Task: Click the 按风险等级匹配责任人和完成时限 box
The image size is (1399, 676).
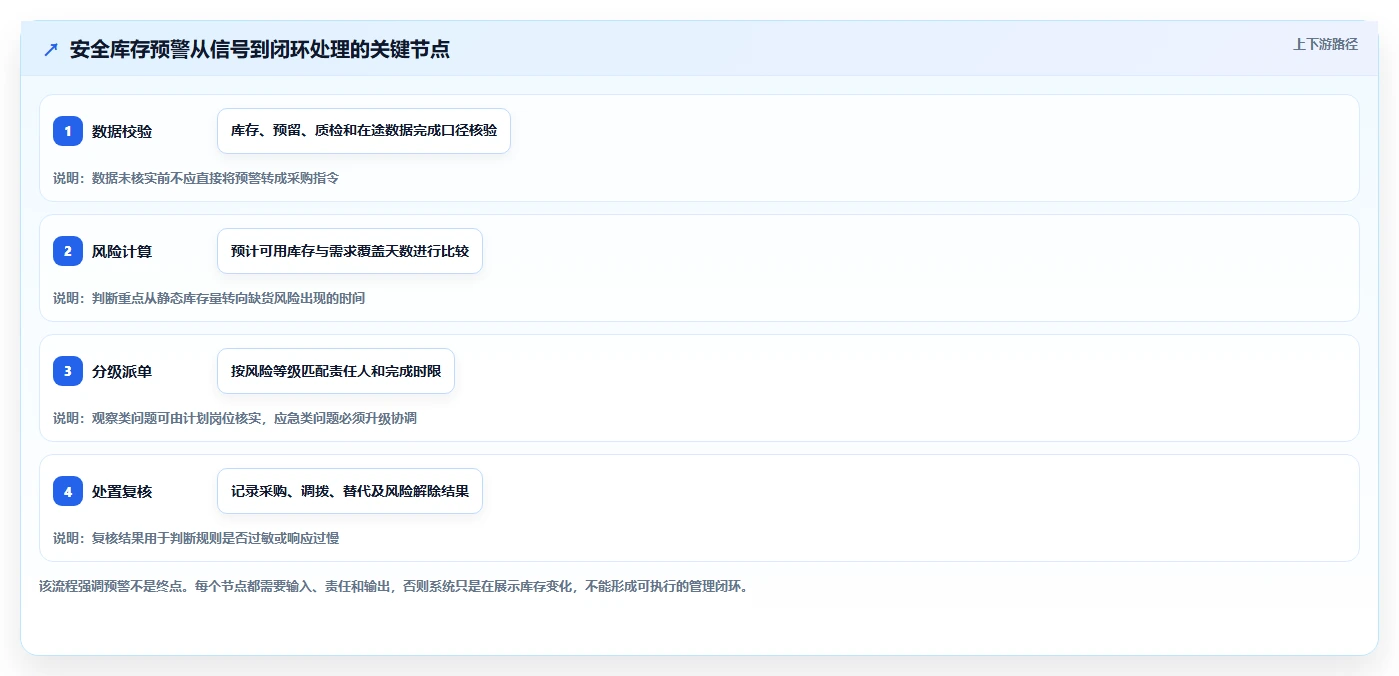Action: [x=336, y=371]
